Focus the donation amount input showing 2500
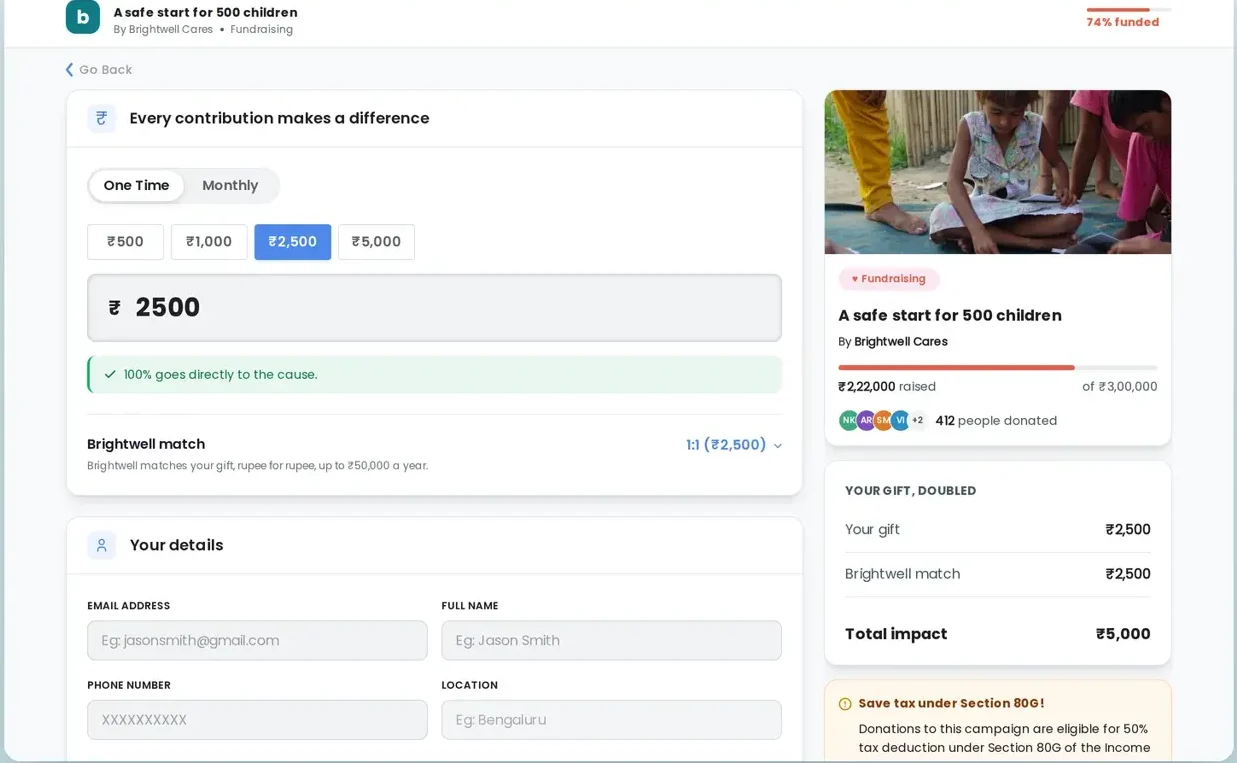This screenshot has height=763, width=1237. click(434, 308)
